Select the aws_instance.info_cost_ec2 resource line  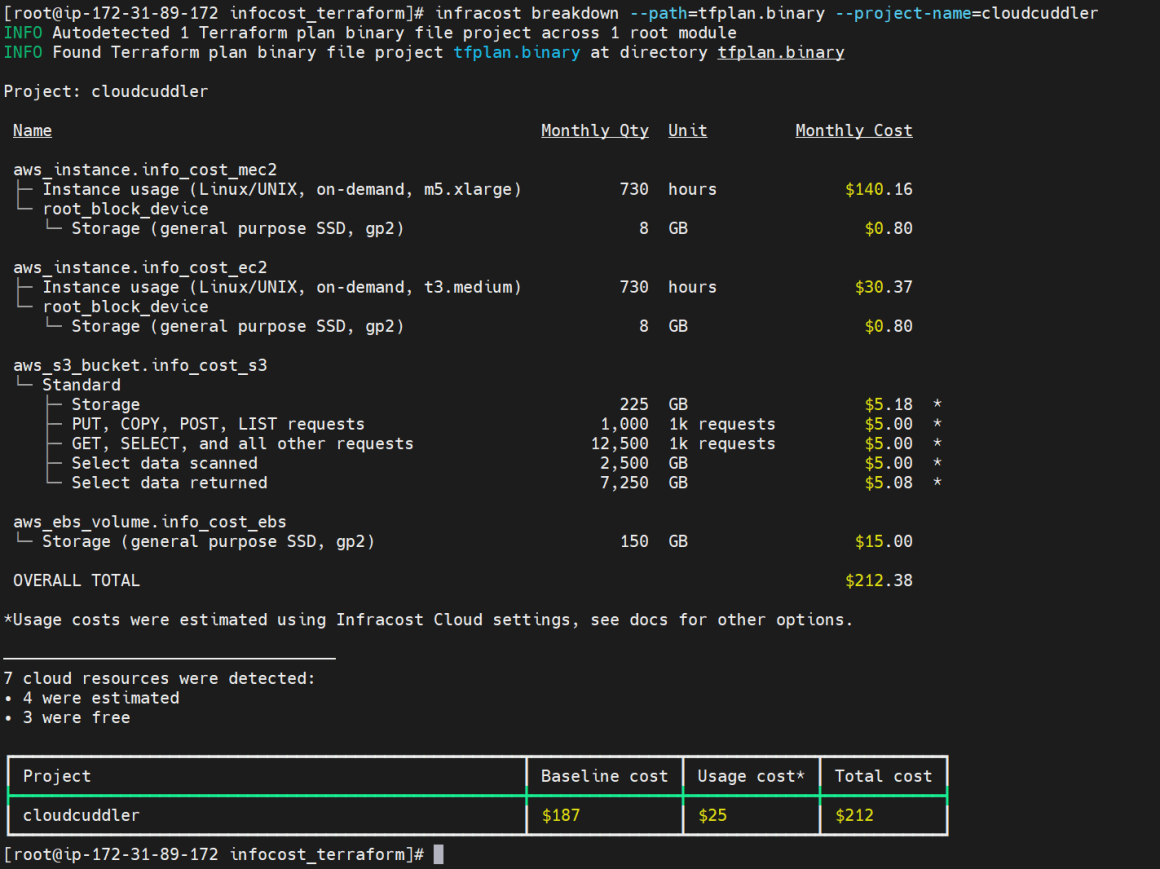click(x=140, y=267)
